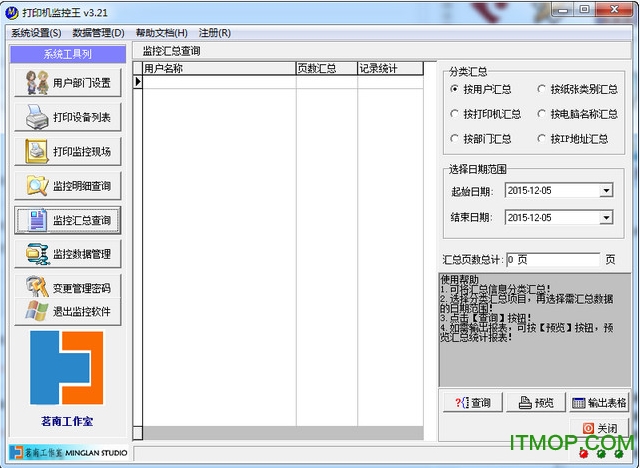Click the 记录统计 column header
This screenshot has height=468, width=640.
coord(391,69)
